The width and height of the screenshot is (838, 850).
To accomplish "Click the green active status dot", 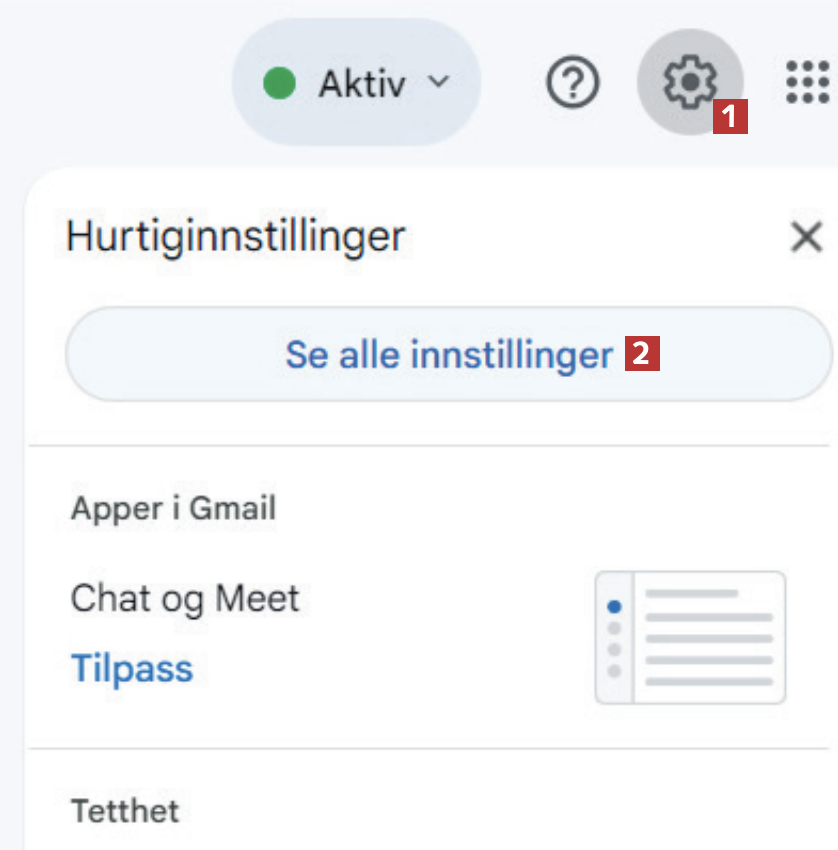I will tap(280, 83).
